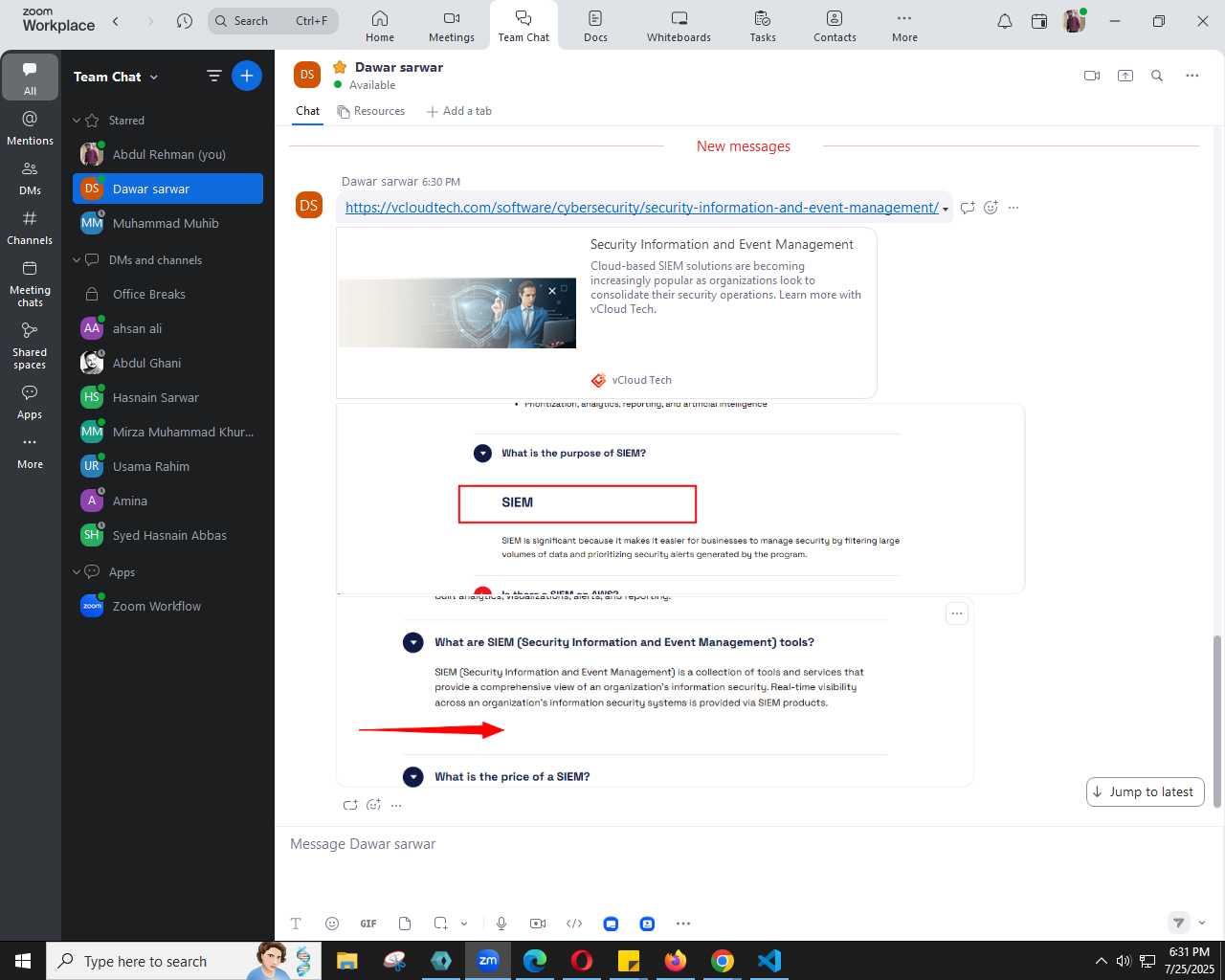
Task: Open Docs from top navigation
Action: (x=595, y=26)
